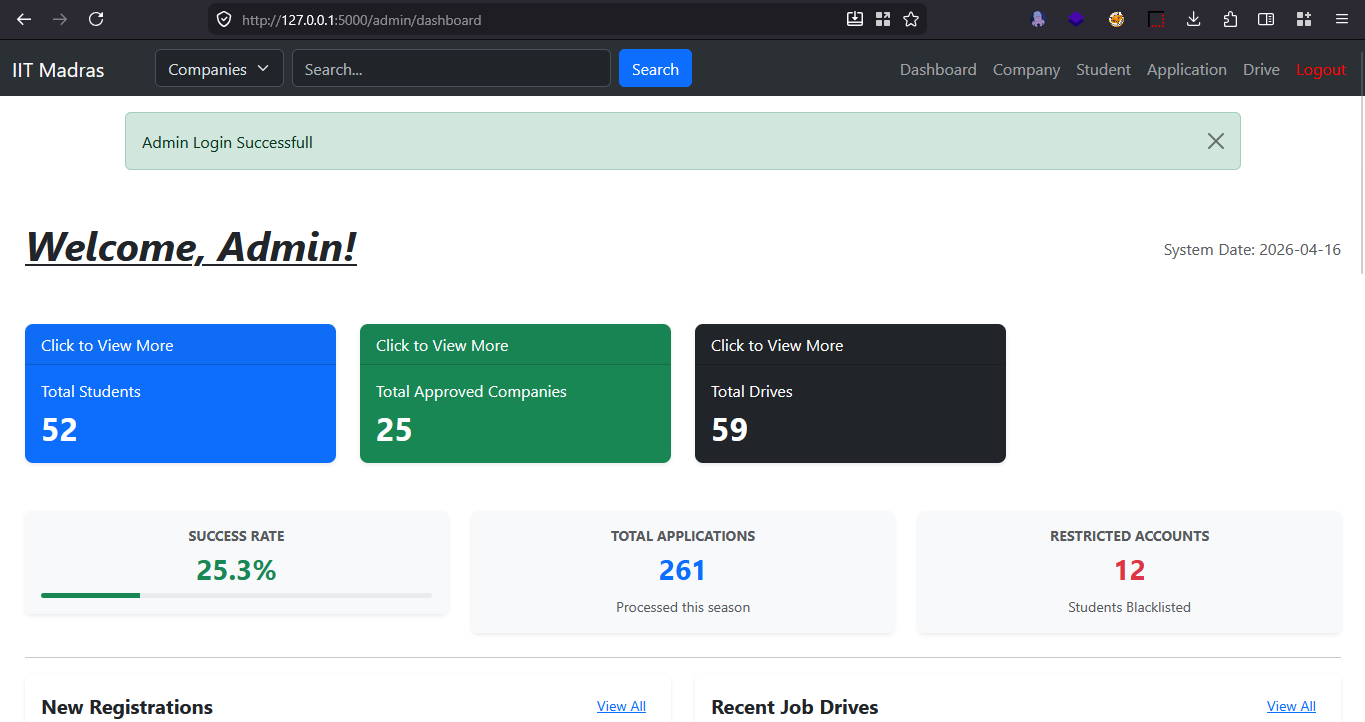Open the Total Drives card
The image size is (1365, 722).
tap(850, 393)
